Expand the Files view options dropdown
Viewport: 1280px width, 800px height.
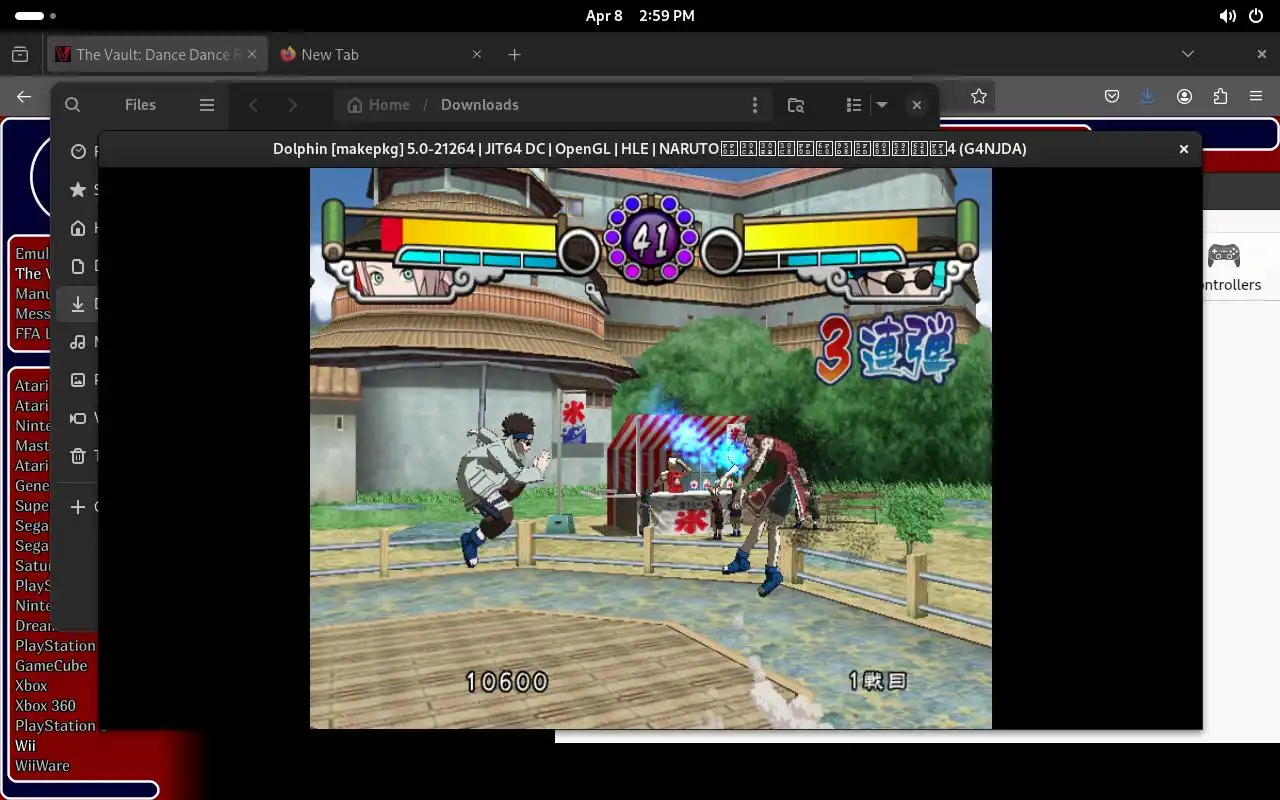pyautogui.click(x=882, y=105)
